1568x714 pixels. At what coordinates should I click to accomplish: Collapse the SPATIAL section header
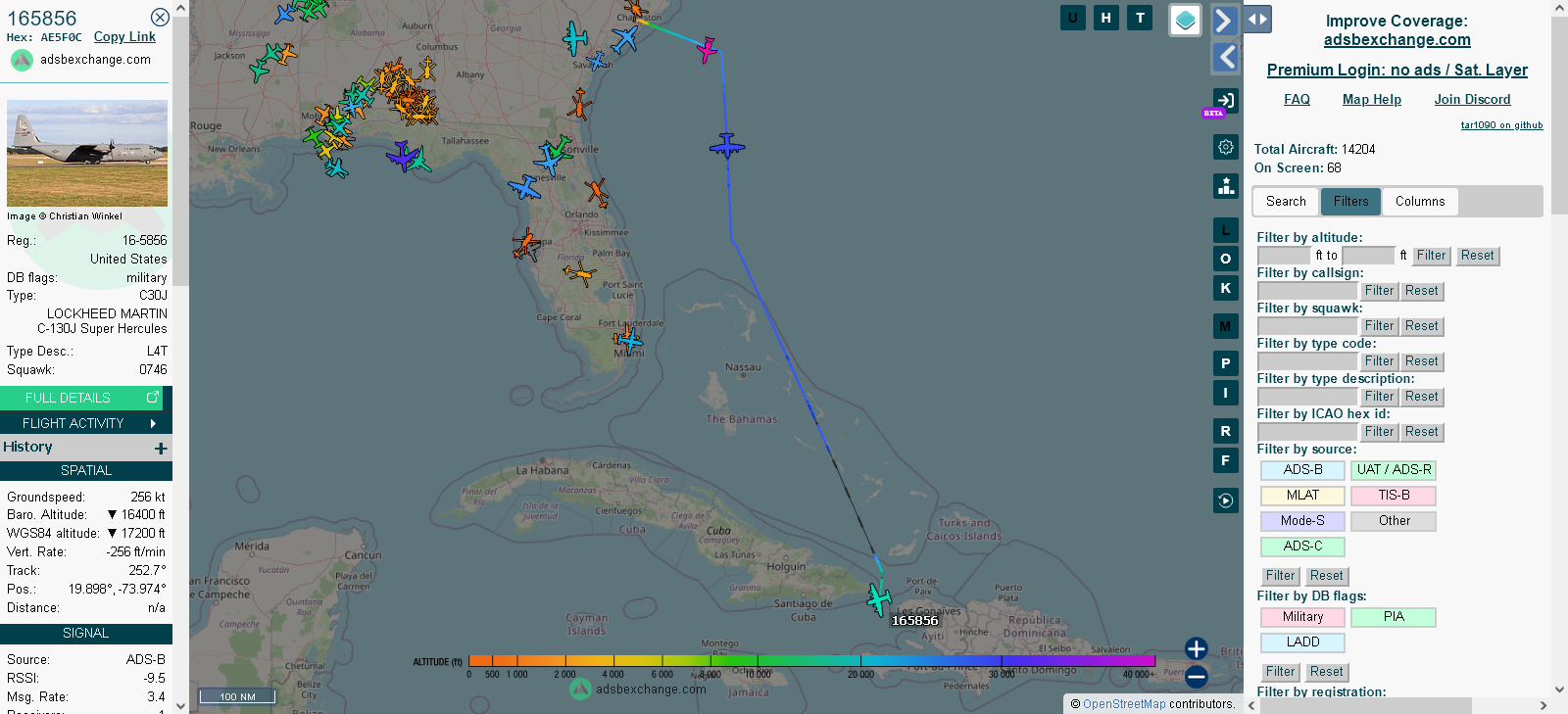[86, 471]
